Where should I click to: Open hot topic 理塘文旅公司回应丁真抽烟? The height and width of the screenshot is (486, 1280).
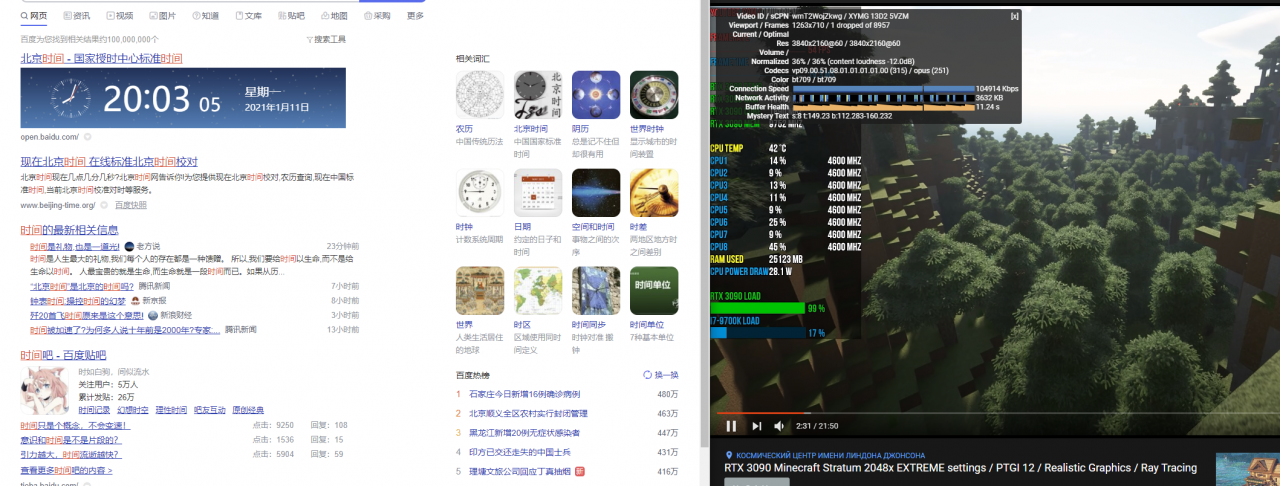click(x=520, y=471)
